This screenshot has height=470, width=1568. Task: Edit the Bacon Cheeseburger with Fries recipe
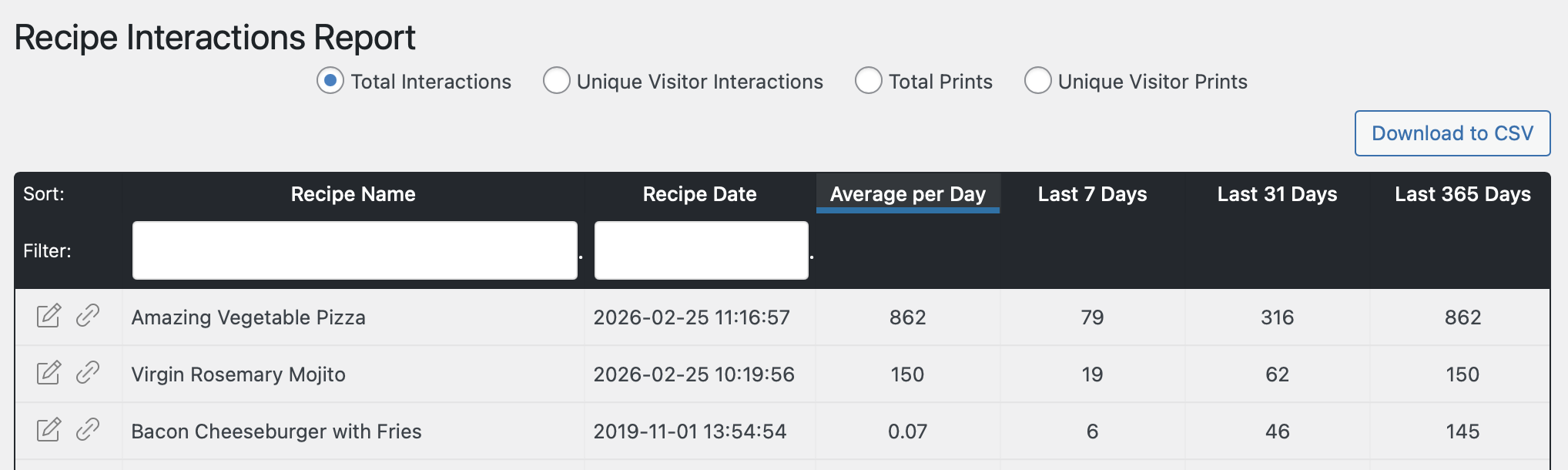(49, 430)
